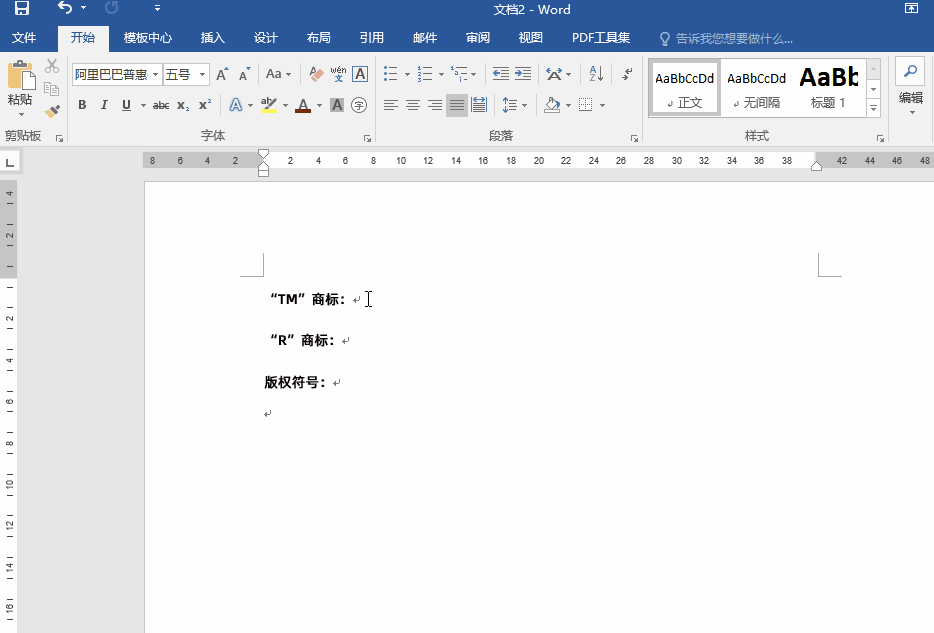This screenshot has height=633, width=934.
Task: Expand the line spacing dropdown
Action: click(x=523, y=105)
